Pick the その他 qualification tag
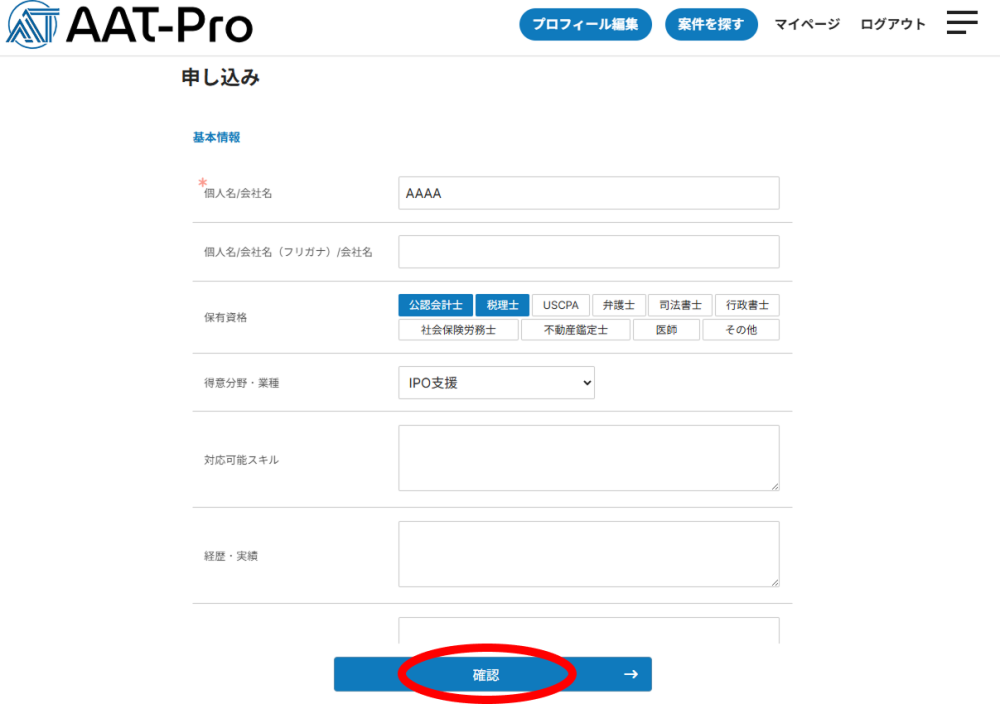This screenshot has width=1000, height=704. (740, 330)
